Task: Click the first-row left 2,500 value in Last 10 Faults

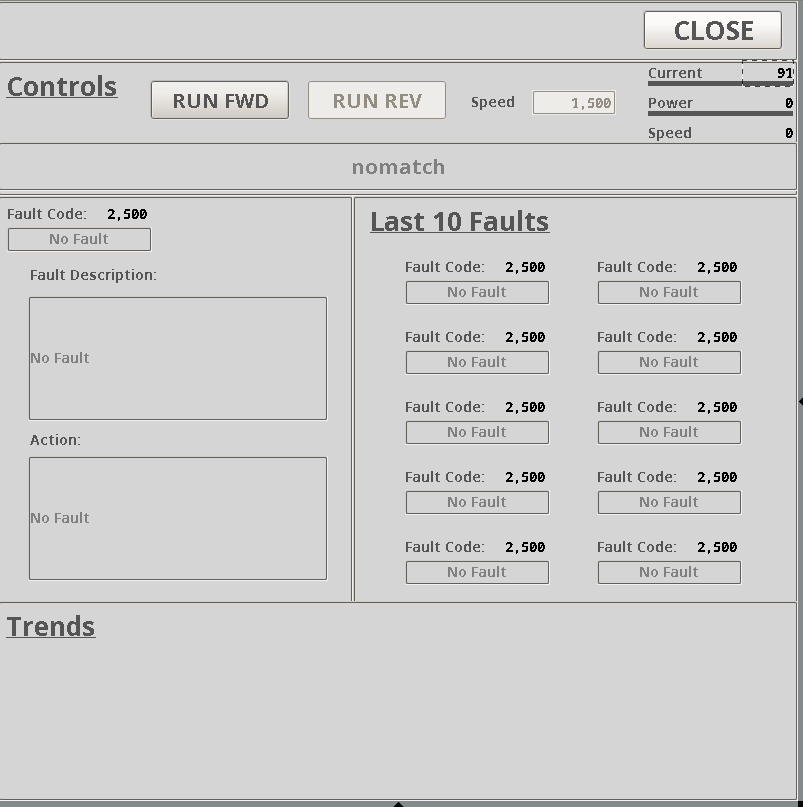Action: (525, 267)
